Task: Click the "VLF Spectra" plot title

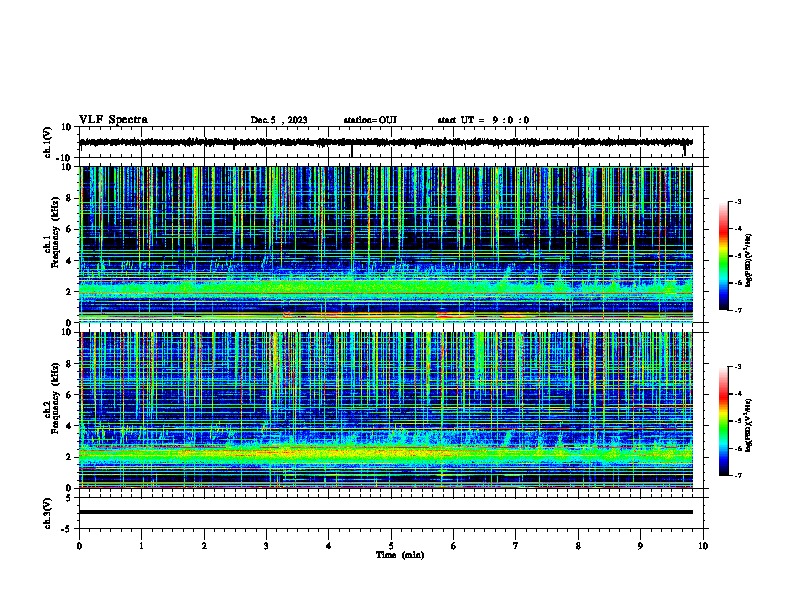Action: 113,120
